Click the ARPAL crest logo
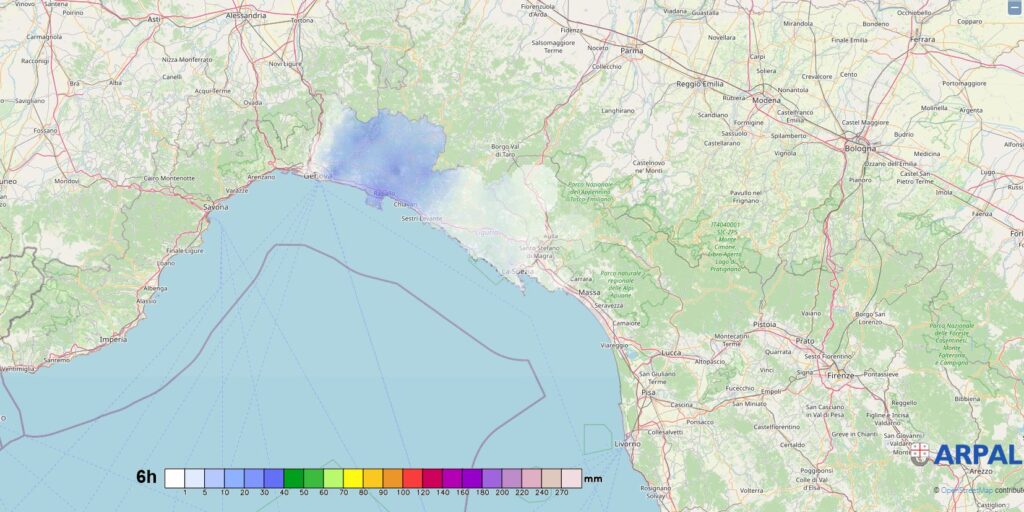The width and height of the screenshot is (1024, 512). click(x=919, y=455)
